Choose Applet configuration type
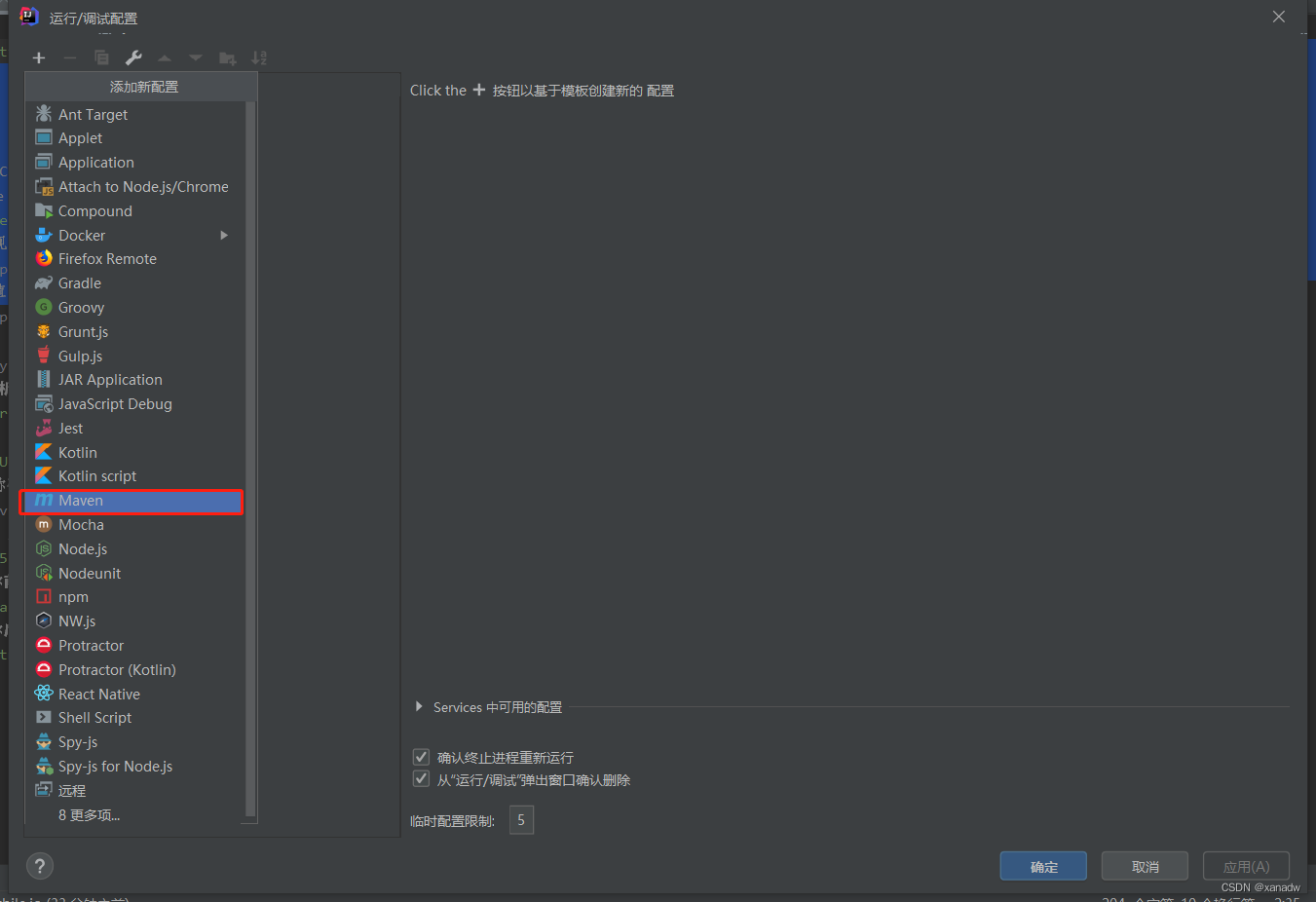The height and width of the screenshot is (902, 1316). click(x=136, y=138)
